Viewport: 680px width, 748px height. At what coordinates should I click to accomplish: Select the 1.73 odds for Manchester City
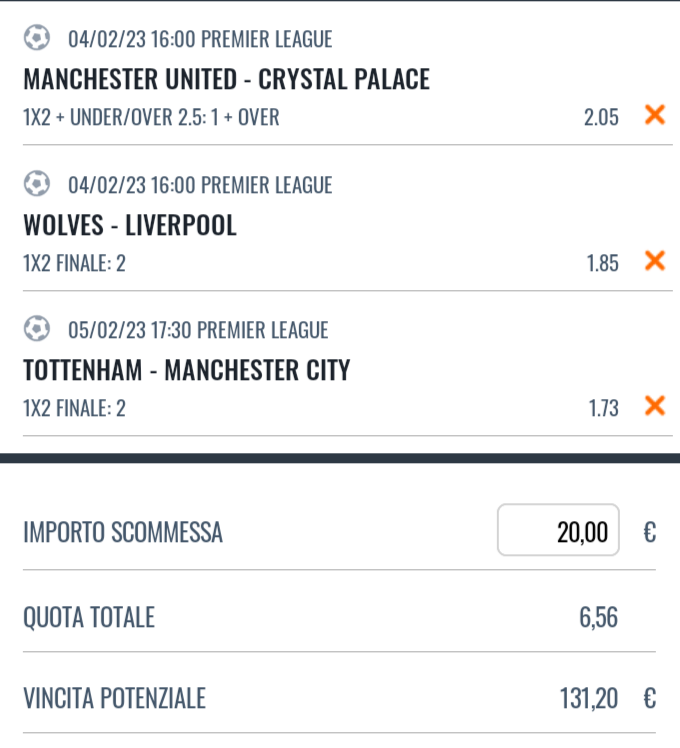pos(602,408)
